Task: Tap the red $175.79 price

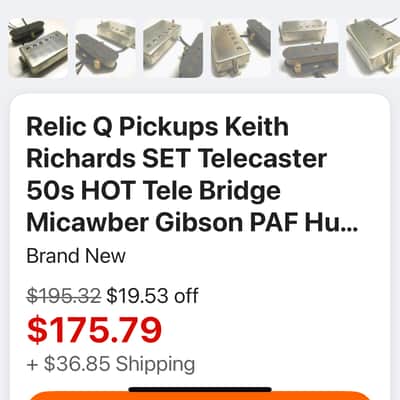Action: pos(94,330)
